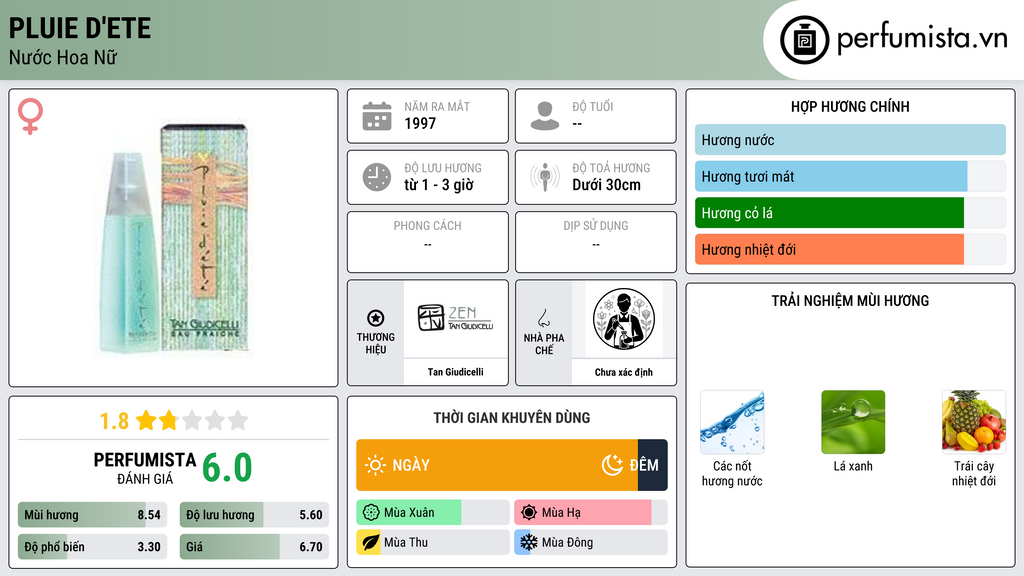1024x576 pixels.
Task: Click the Pluie d'Ete perfume product image
Action: pyautogui.click(x=174, y=238)
